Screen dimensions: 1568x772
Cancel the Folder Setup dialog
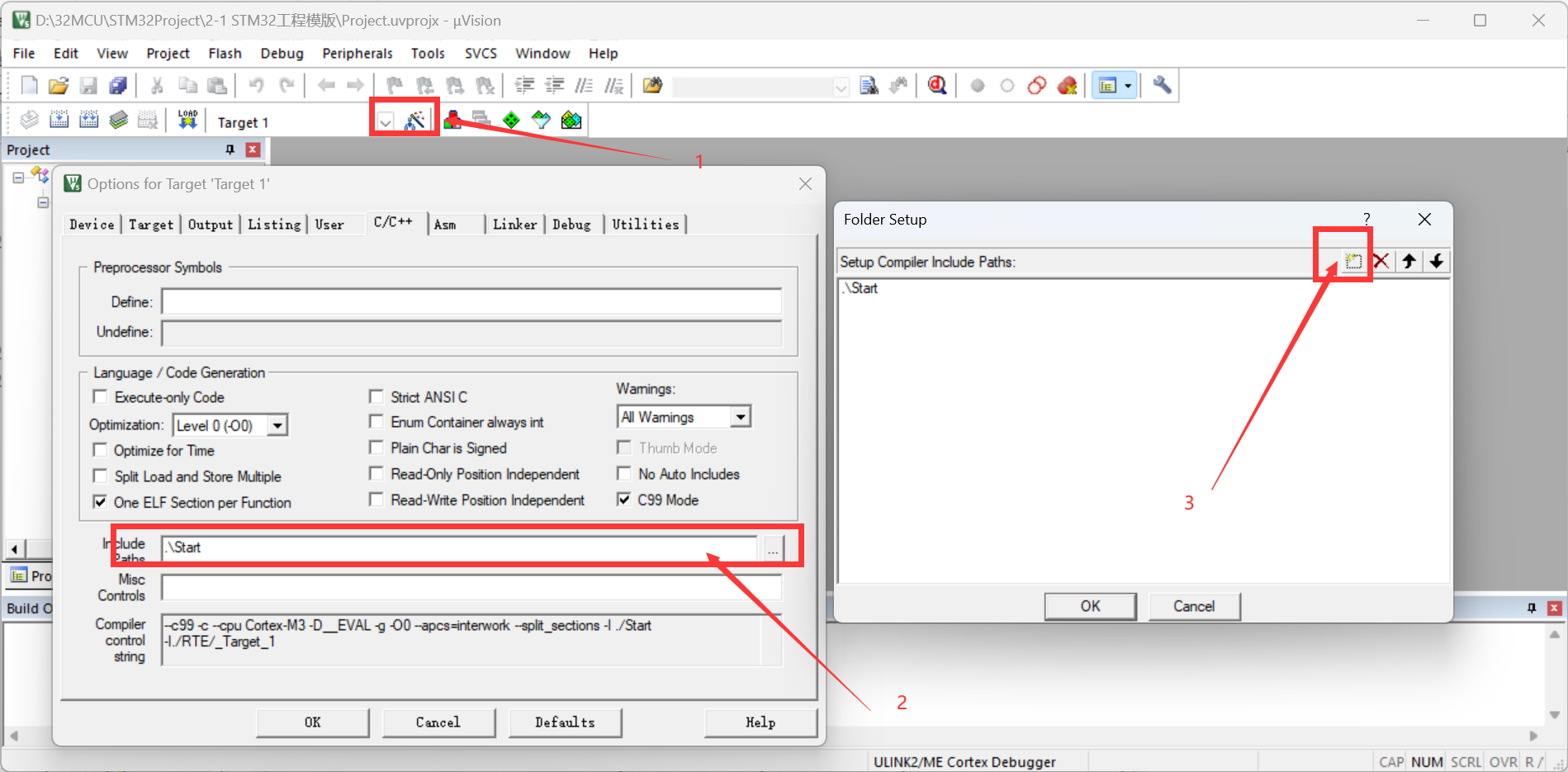tap(1194, 606)
